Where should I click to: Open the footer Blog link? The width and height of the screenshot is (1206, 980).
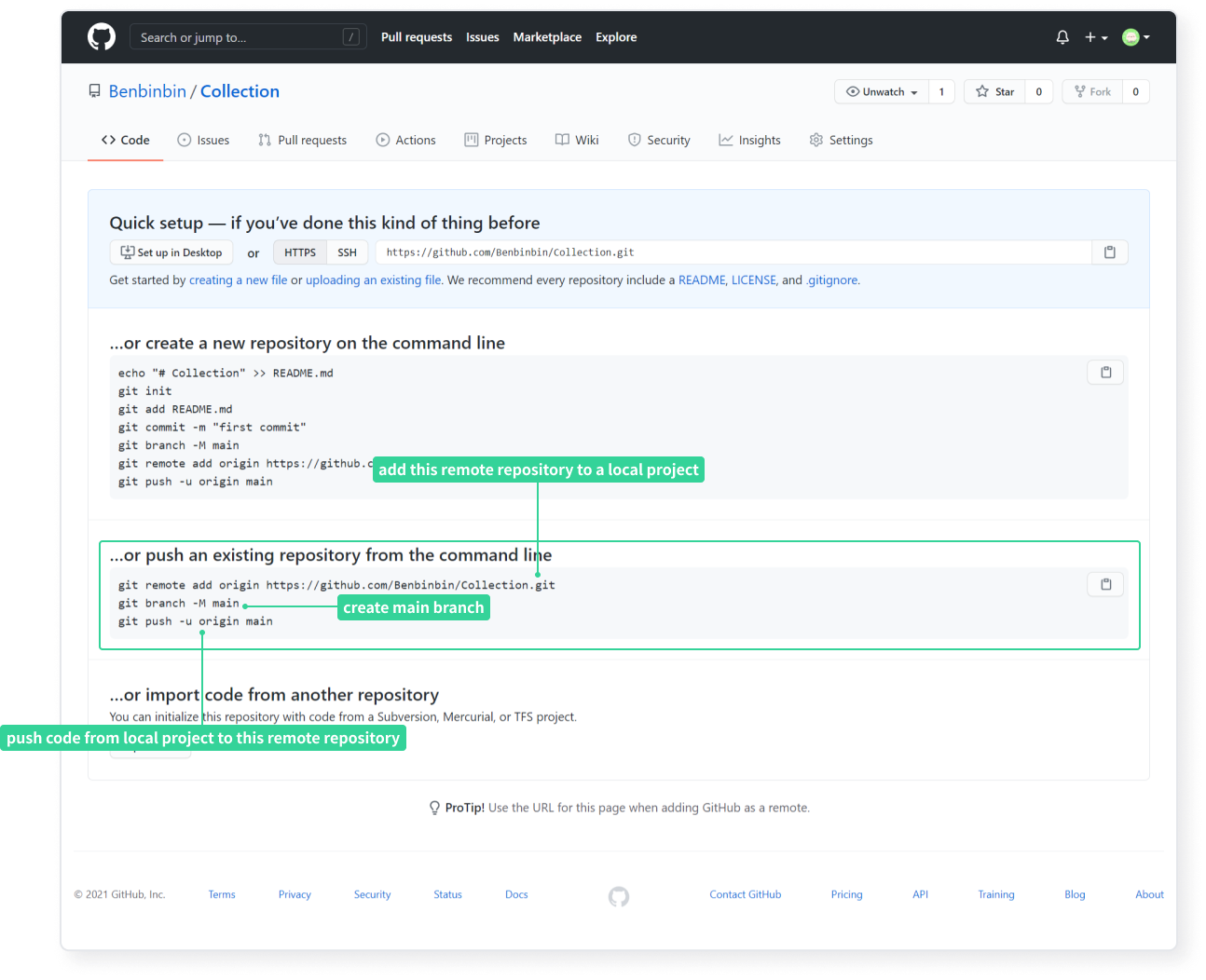tap(1075, 894)
